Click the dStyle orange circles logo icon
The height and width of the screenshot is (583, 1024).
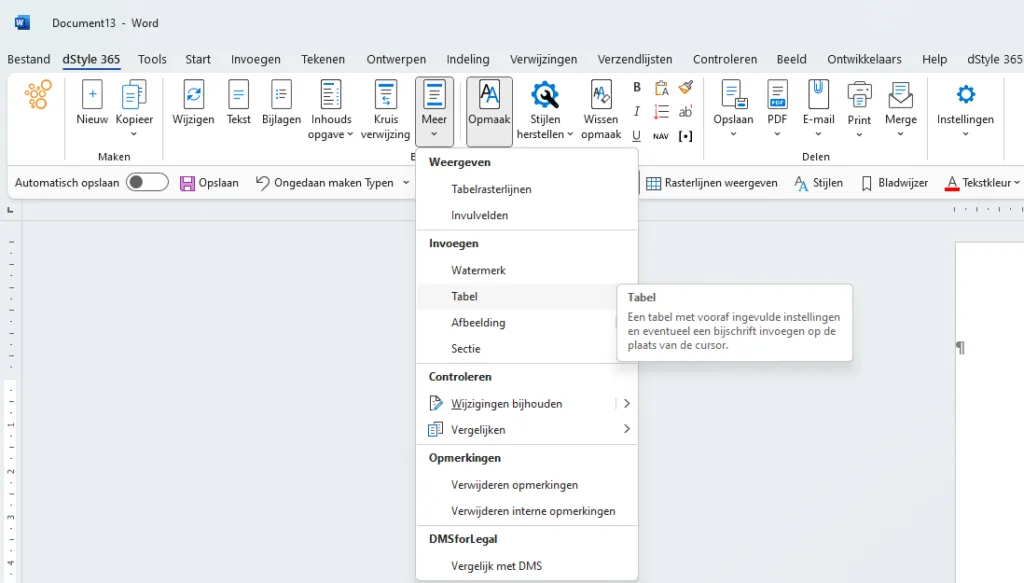38,95
